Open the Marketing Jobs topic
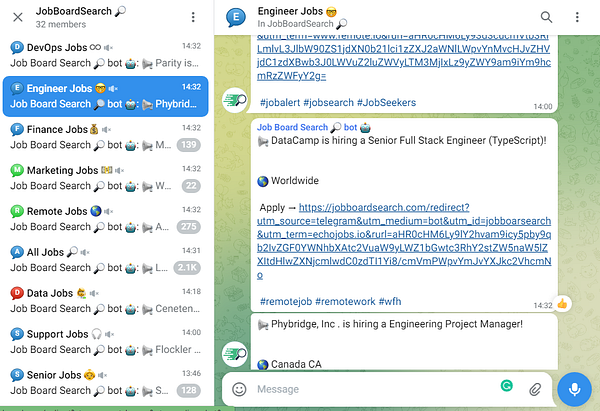This screenshot has width=600, height=411. point(106,178)
